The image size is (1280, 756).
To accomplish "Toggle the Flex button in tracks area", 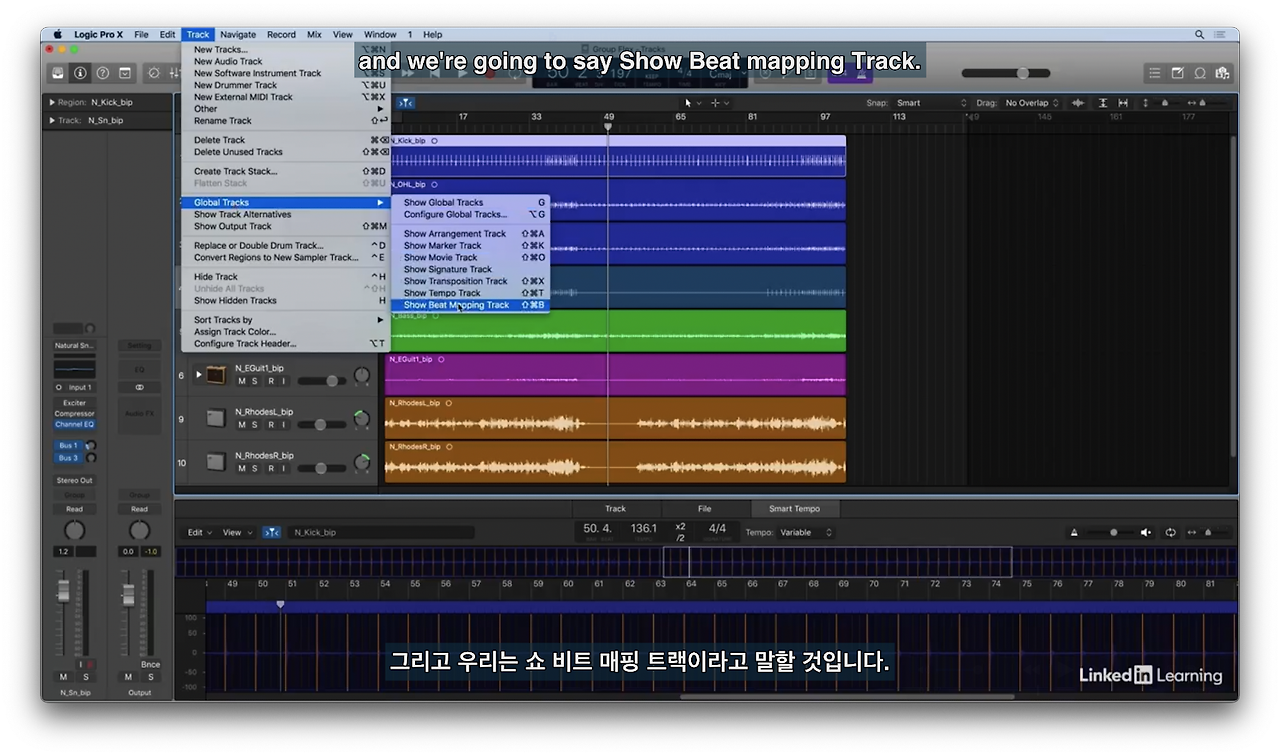I will [405, 103].
